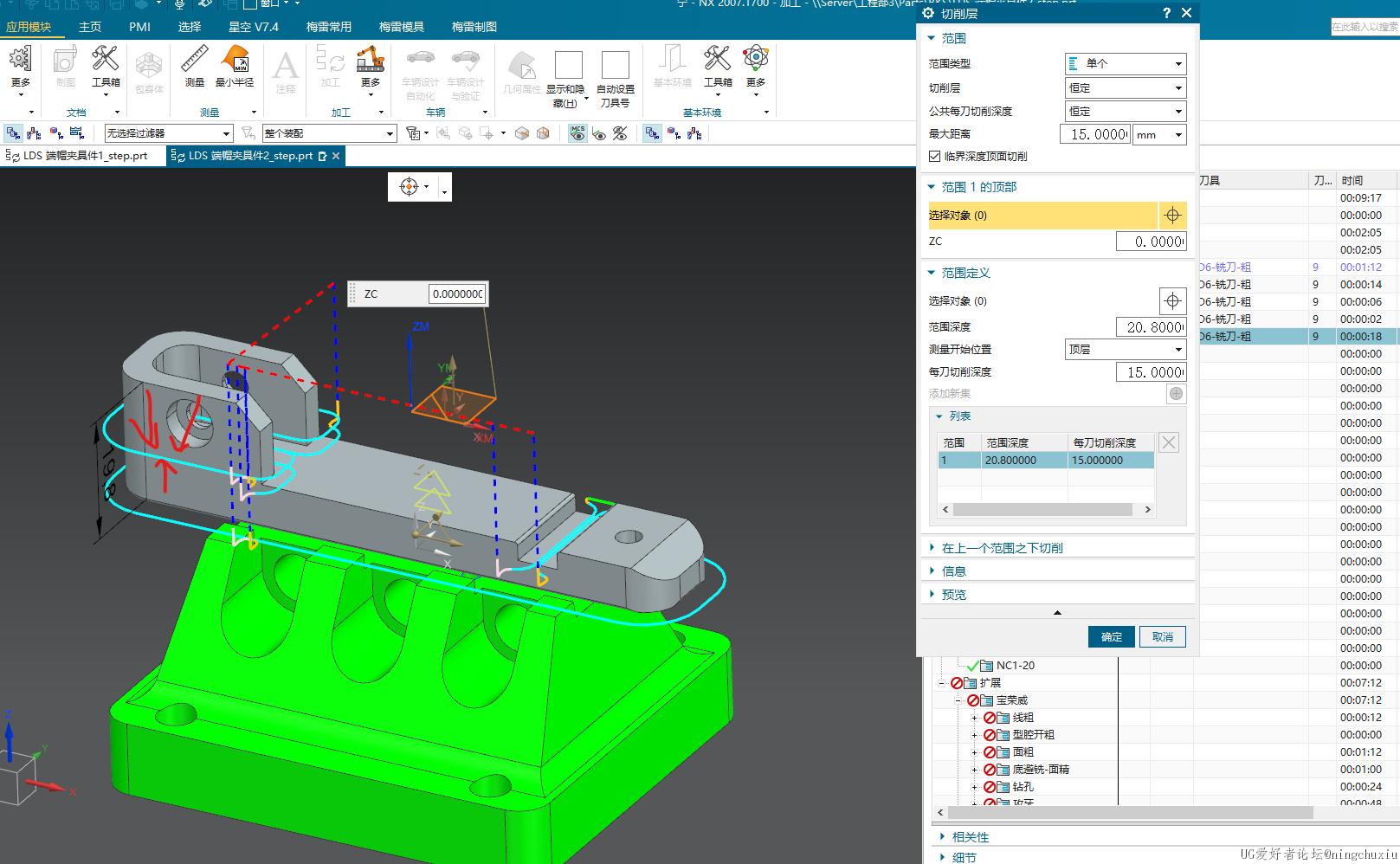Open the mm unit dropdown
This screenshot has height=864, width=1400.
tap(1159, 135)
